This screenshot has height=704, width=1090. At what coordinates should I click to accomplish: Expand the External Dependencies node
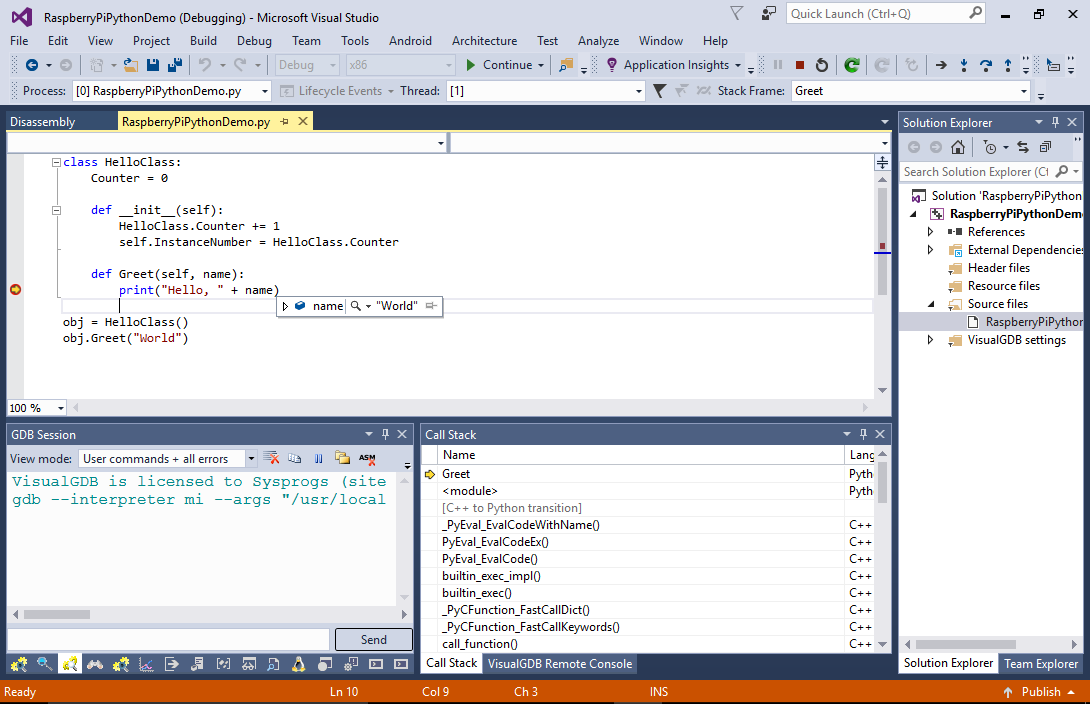point(930,249)
